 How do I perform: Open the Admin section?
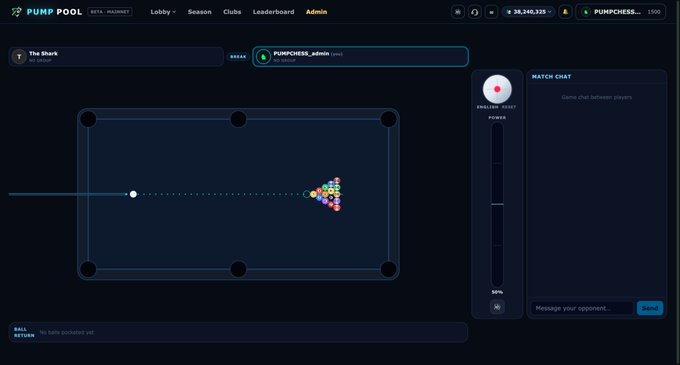click(x=316, y=12)
